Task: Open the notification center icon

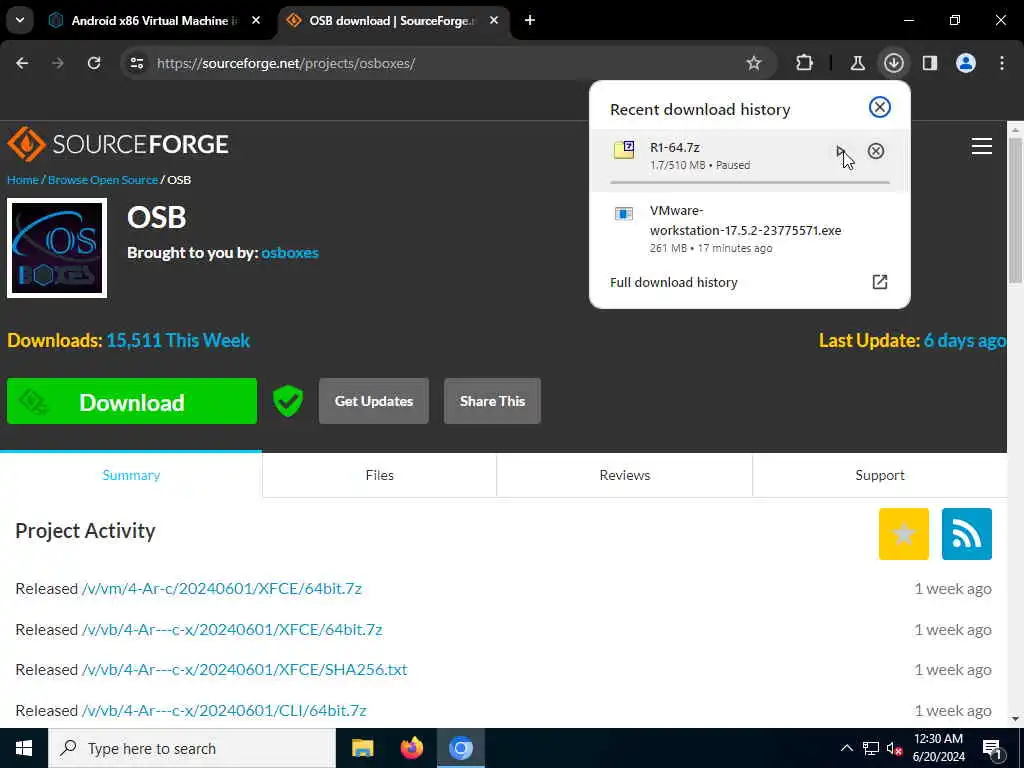Action: click(x=992, y=749)
